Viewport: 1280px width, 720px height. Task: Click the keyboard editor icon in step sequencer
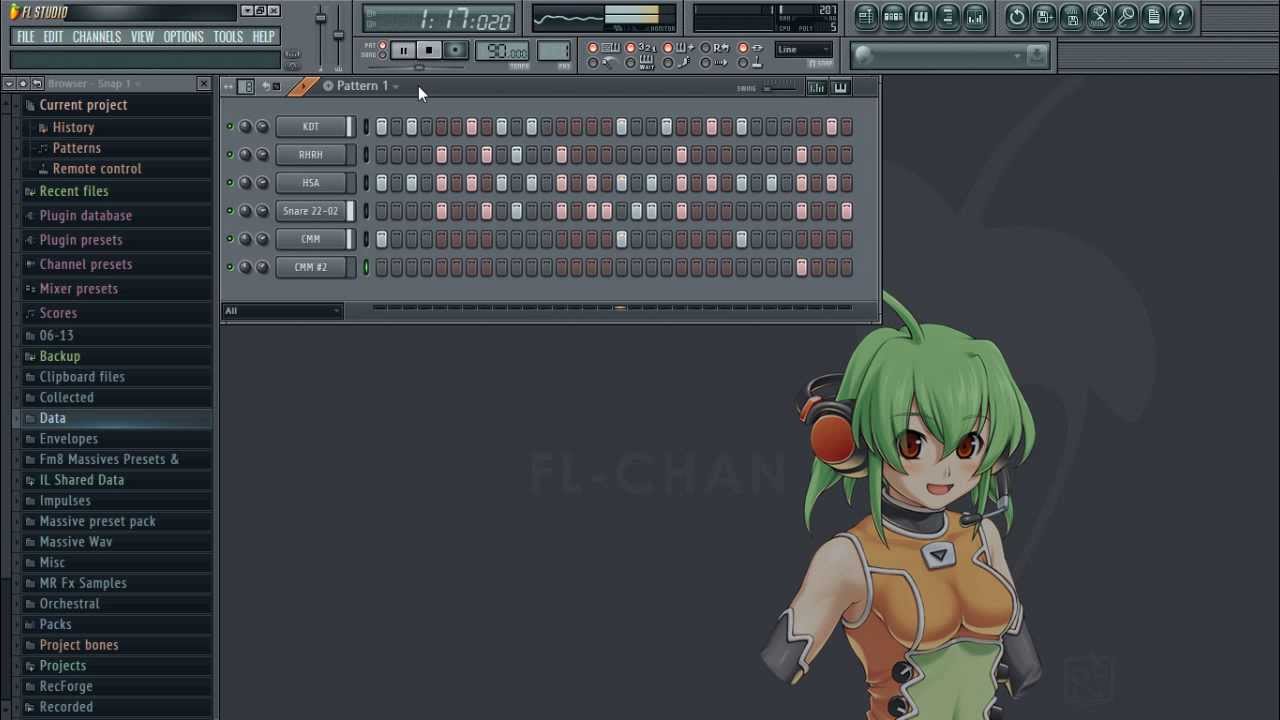point(840,88)
